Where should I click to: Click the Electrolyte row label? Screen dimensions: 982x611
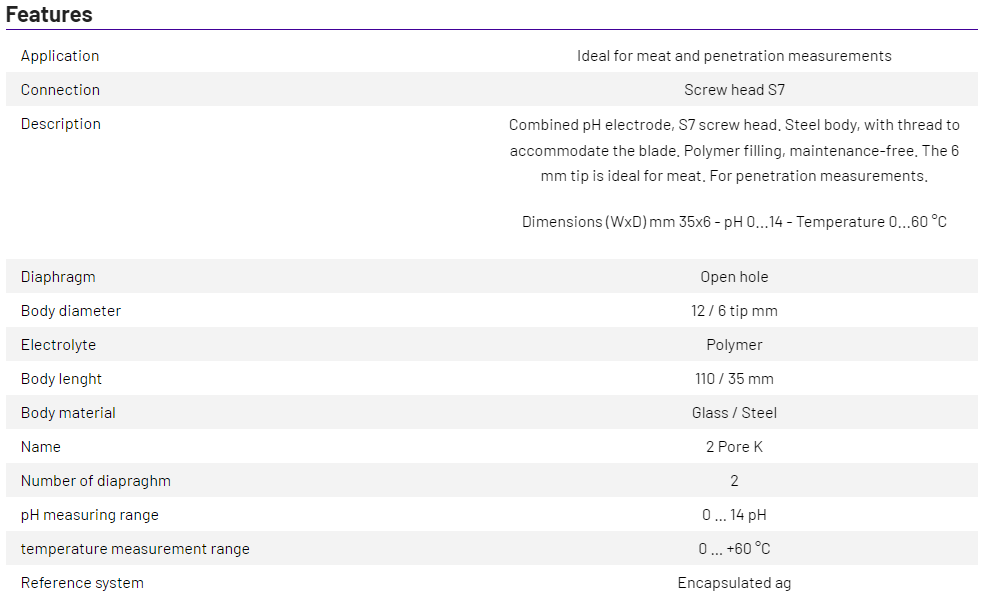pyautogui.click(x=58, y=345)
